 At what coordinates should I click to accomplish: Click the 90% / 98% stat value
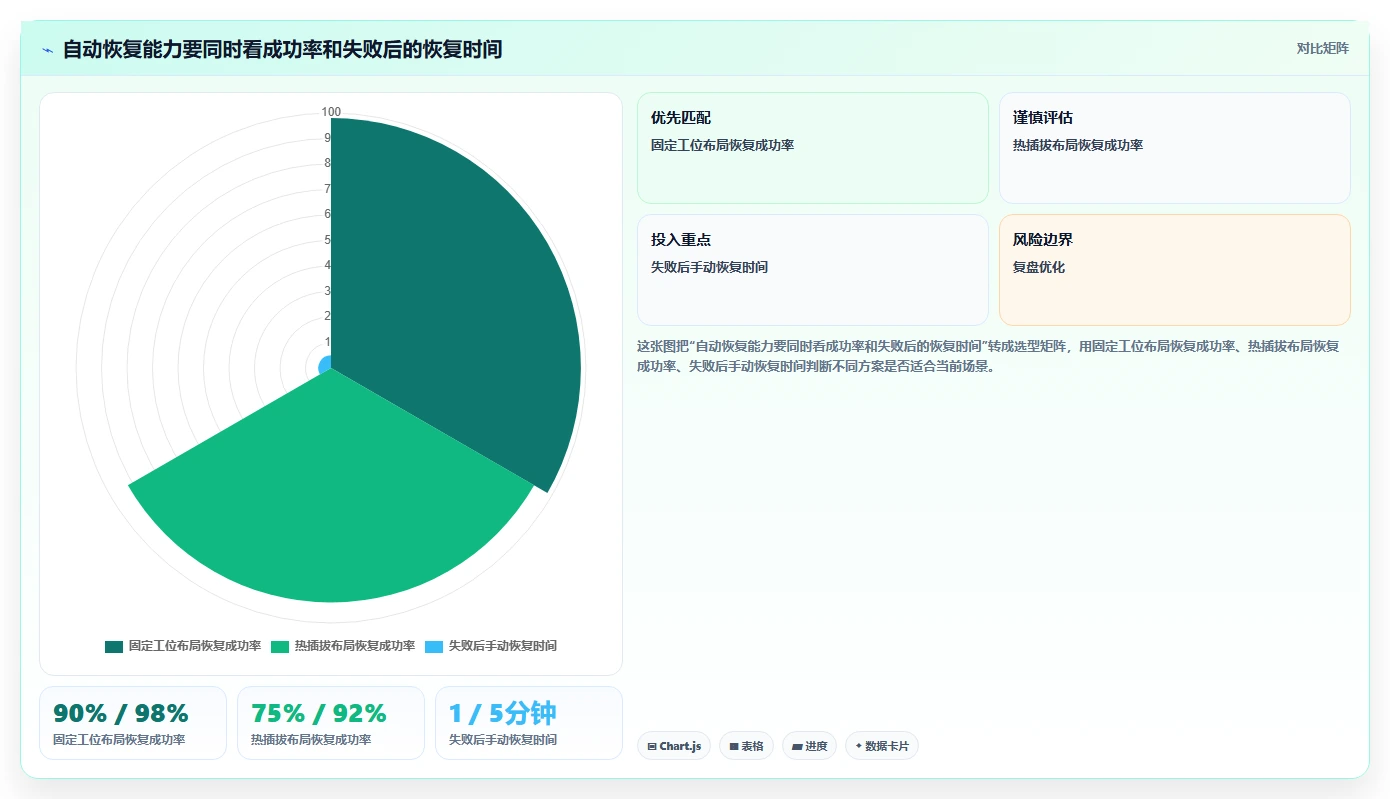(x=121, y=713)
